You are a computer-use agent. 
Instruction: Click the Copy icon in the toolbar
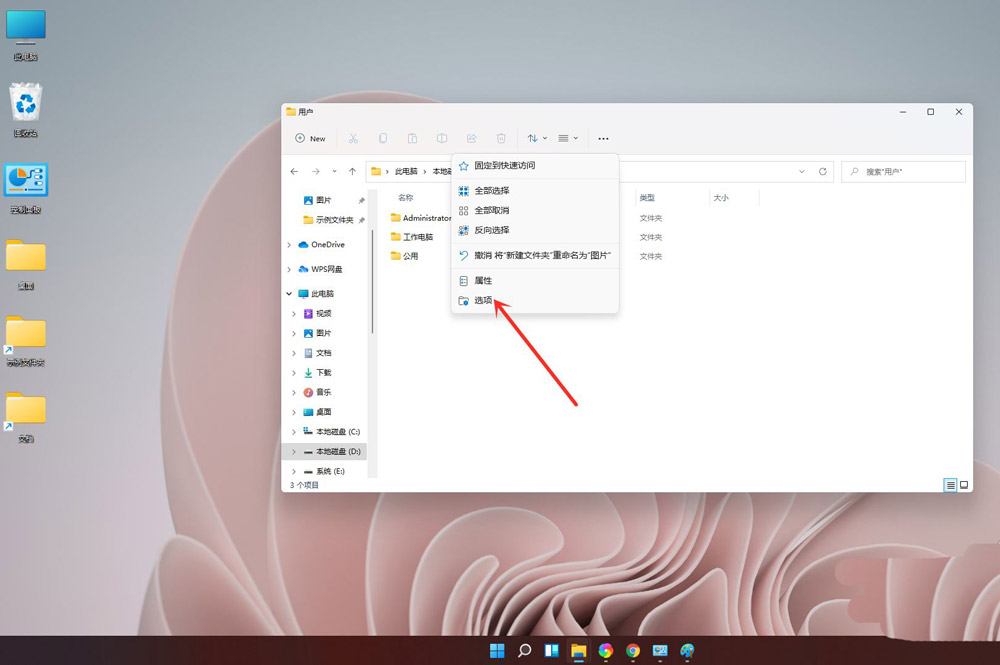click(x=382, y=138)
